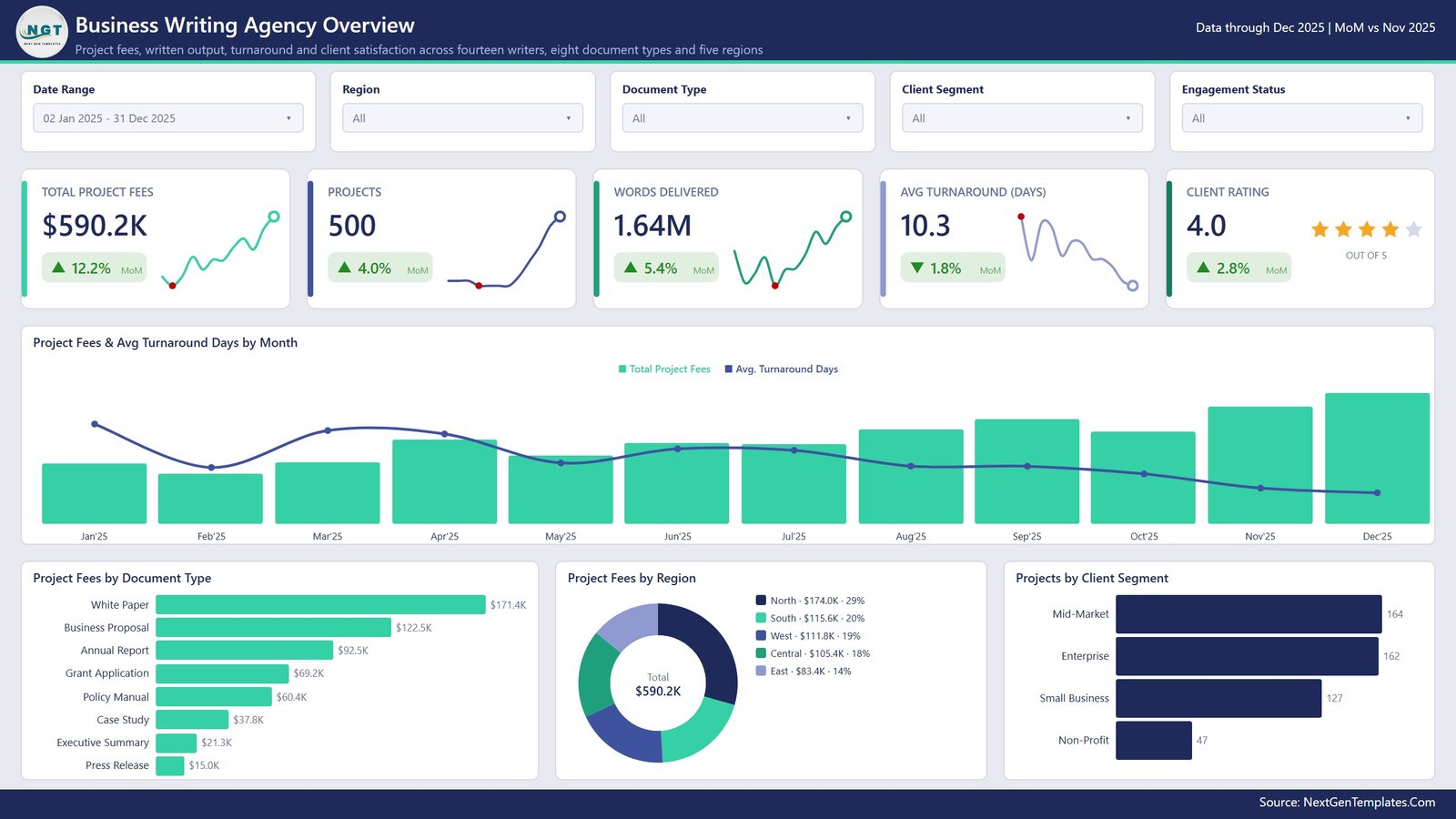Click the $171.4K White Paper value label
This screenshot has width=1456, height=819.
click(508, 605)
